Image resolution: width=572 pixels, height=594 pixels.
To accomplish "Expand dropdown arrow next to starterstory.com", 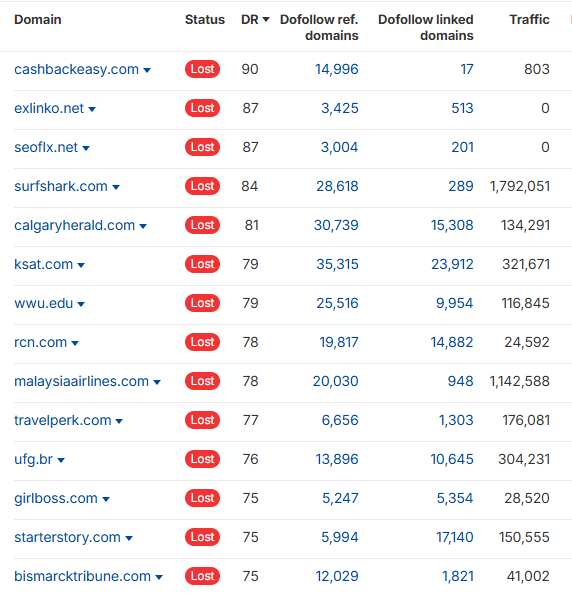I will pyautogui.click(x=129, y=539).
